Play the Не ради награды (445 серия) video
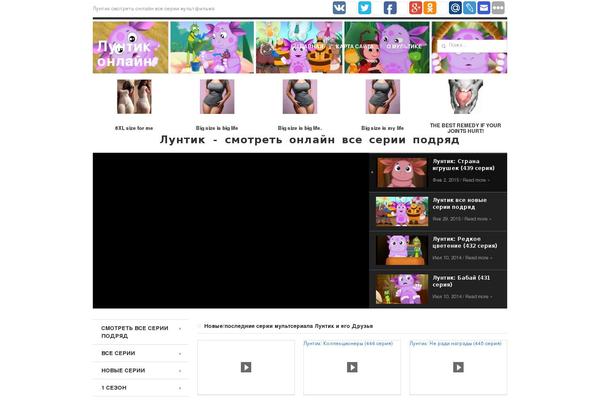 pyautogui.click(x=458, y=367)
